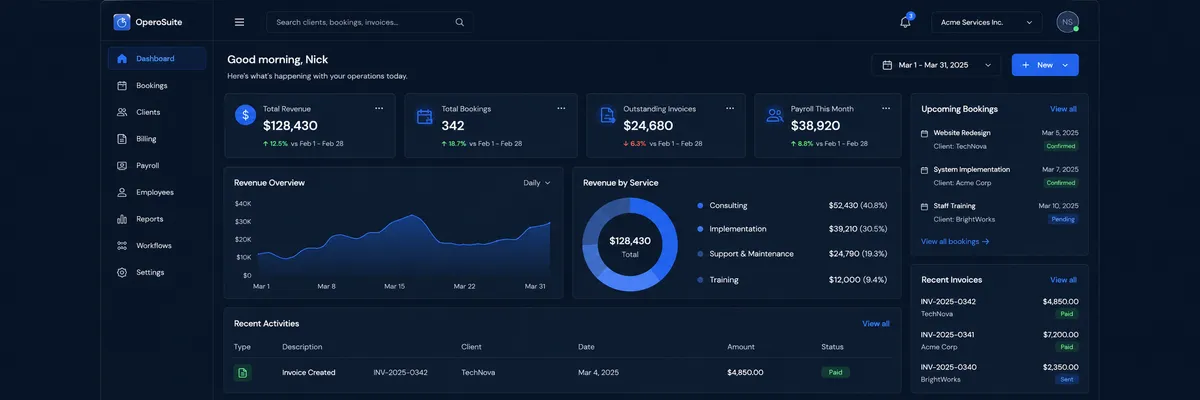Expand the Daily interval dropdown

point(537,183)
